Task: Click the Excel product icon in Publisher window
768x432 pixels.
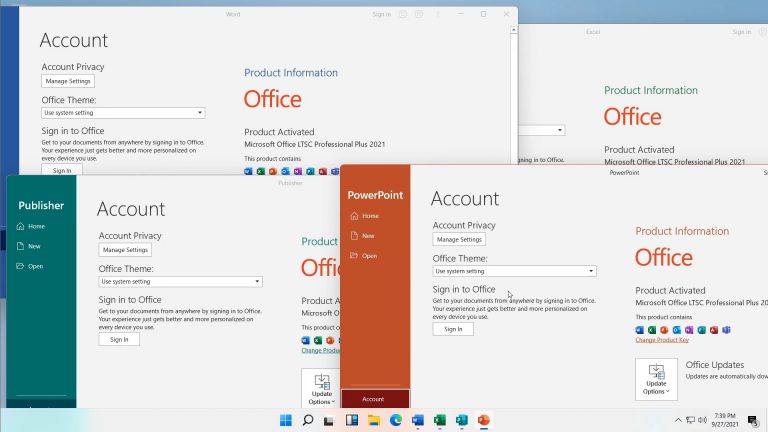Action: (318, 340)
